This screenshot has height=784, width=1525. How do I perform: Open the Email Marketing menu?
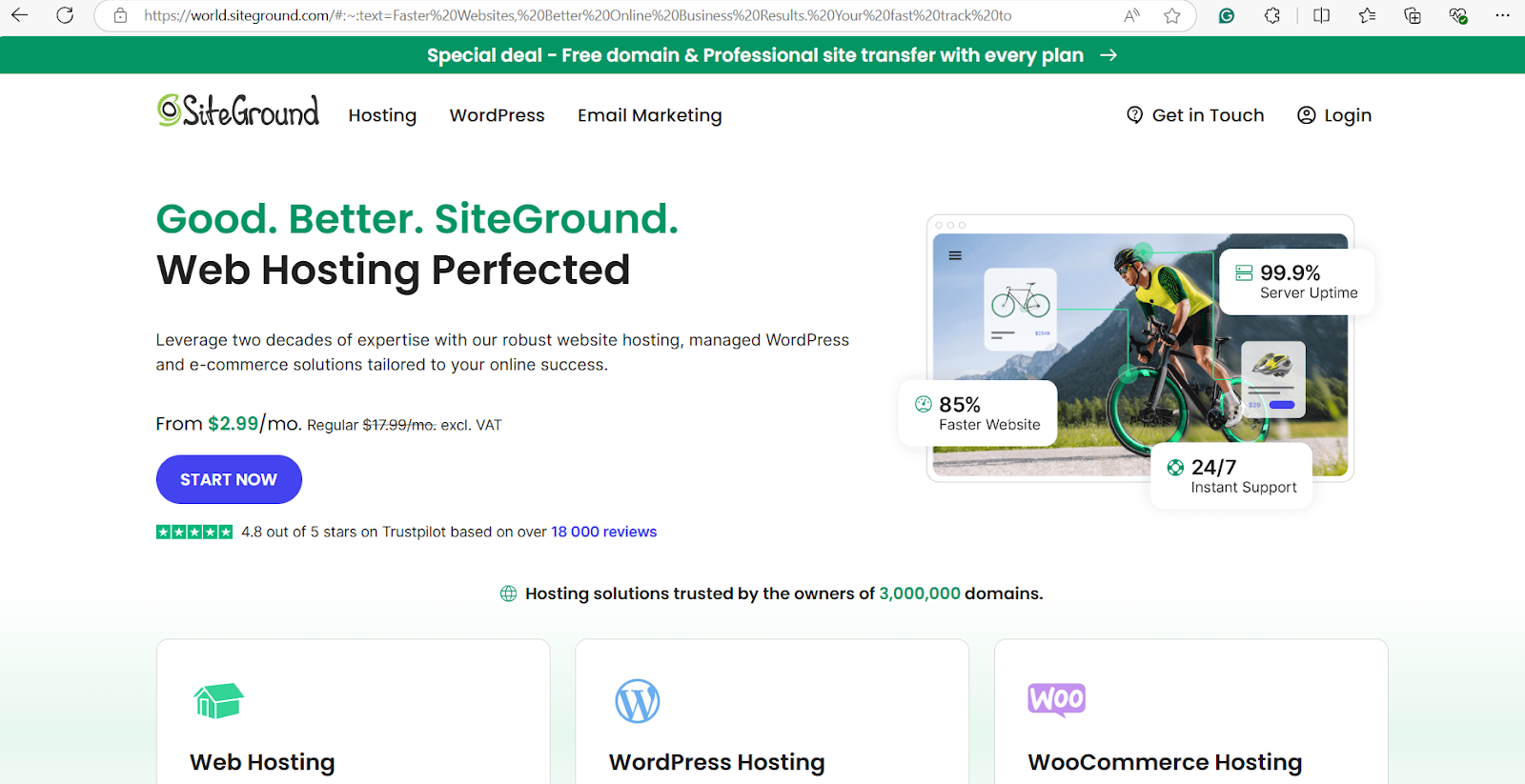[x=650, y=115]
